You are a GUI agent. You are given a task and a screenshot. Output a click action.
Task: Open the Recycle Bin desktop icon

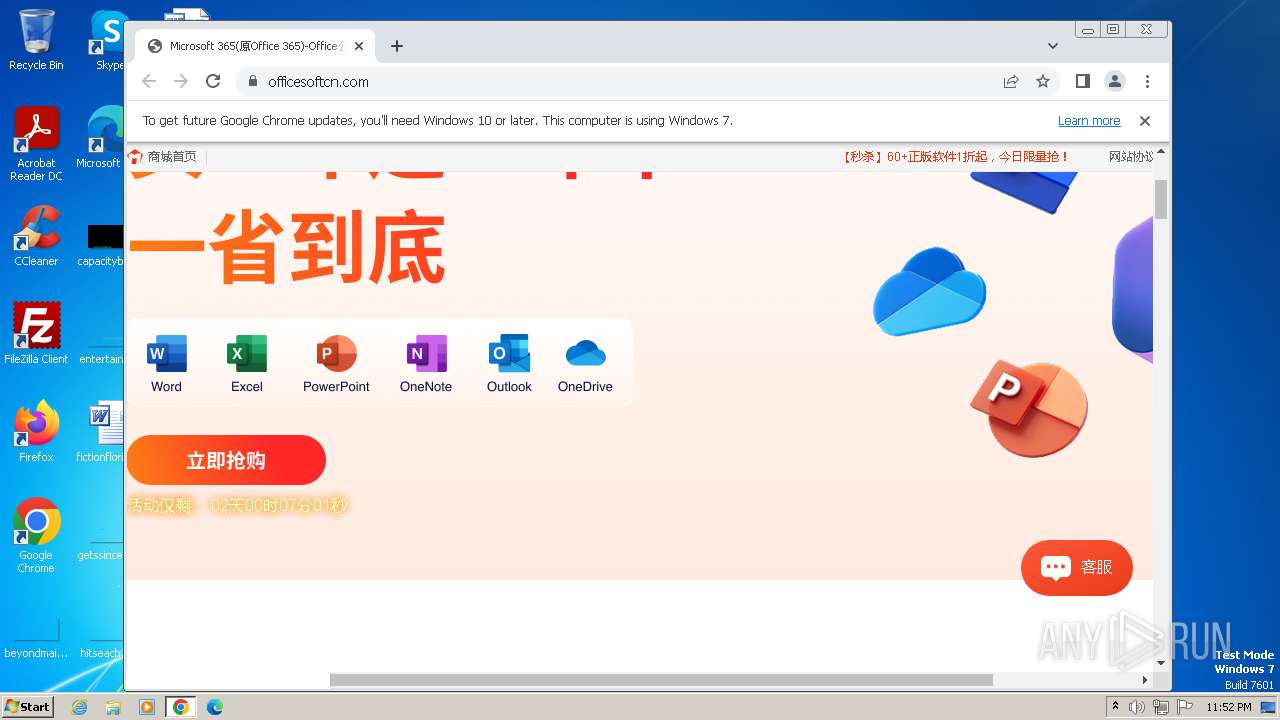point(36,40)
